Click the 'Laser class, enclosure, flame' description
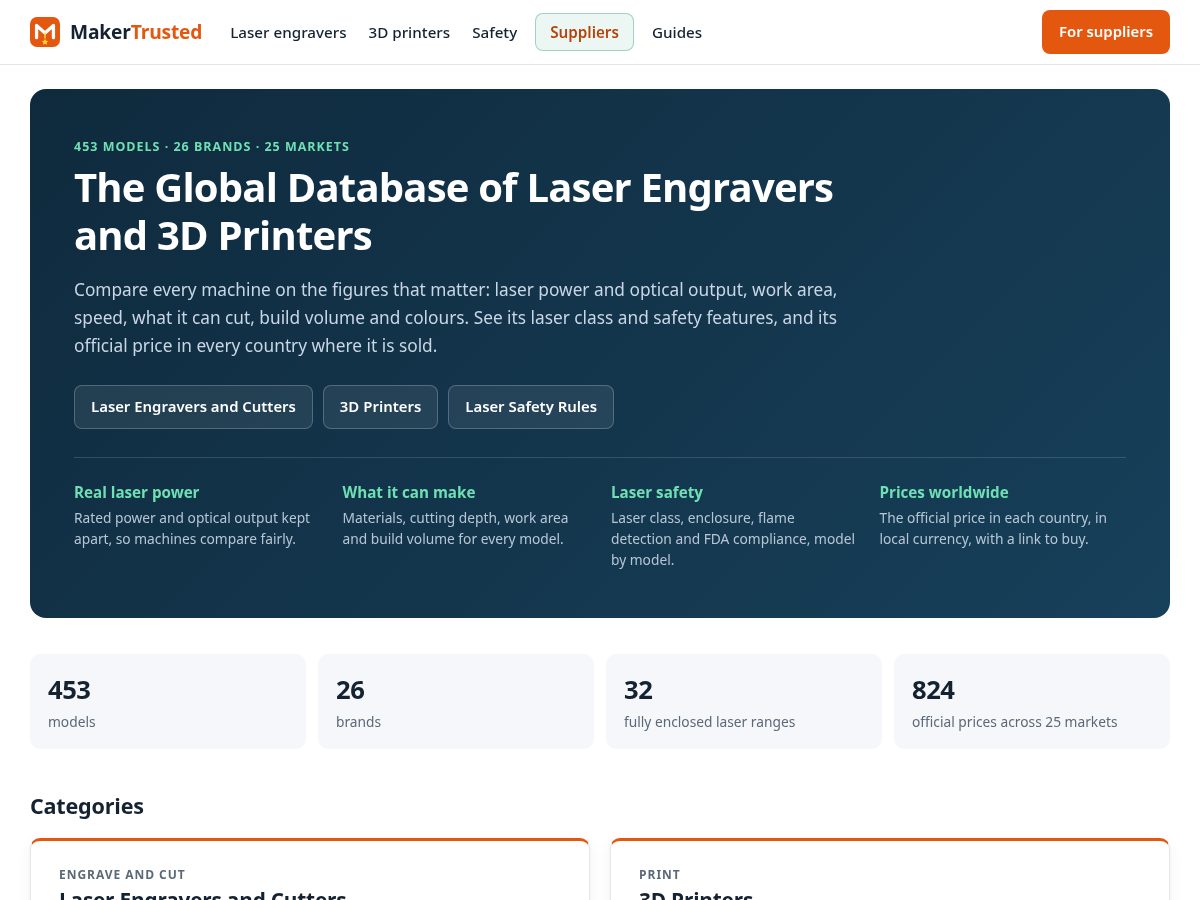 click(x=733, y=539)
